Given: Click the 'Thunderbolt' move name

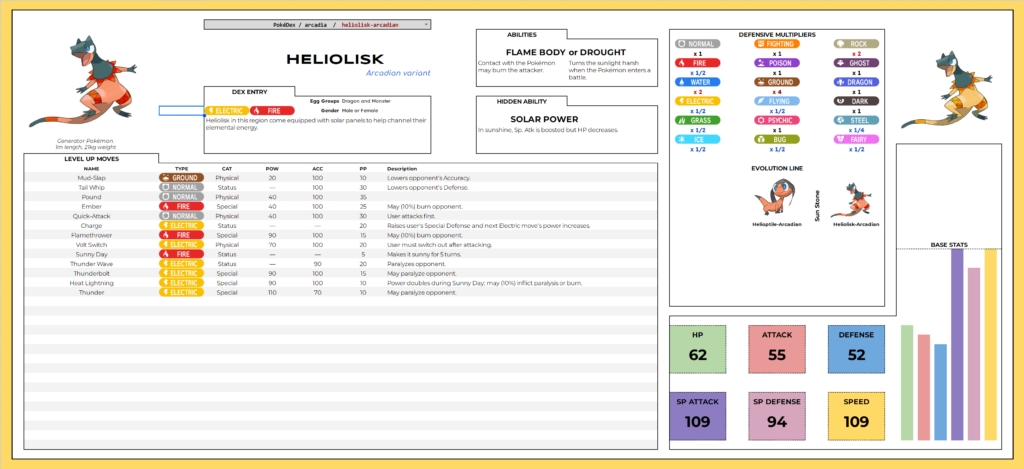Looking at the screenshot, I should [91, 273].
